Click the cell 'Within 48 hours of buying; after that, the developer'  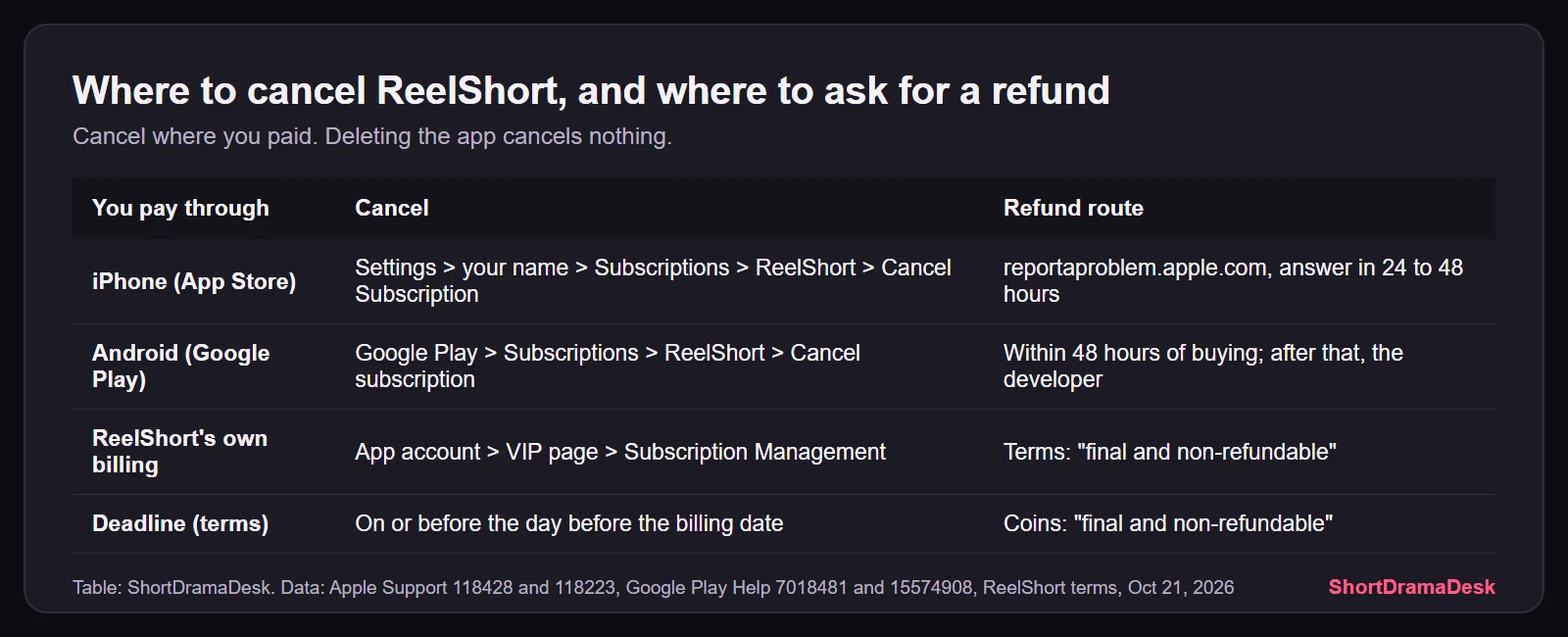pos(1203,367)
